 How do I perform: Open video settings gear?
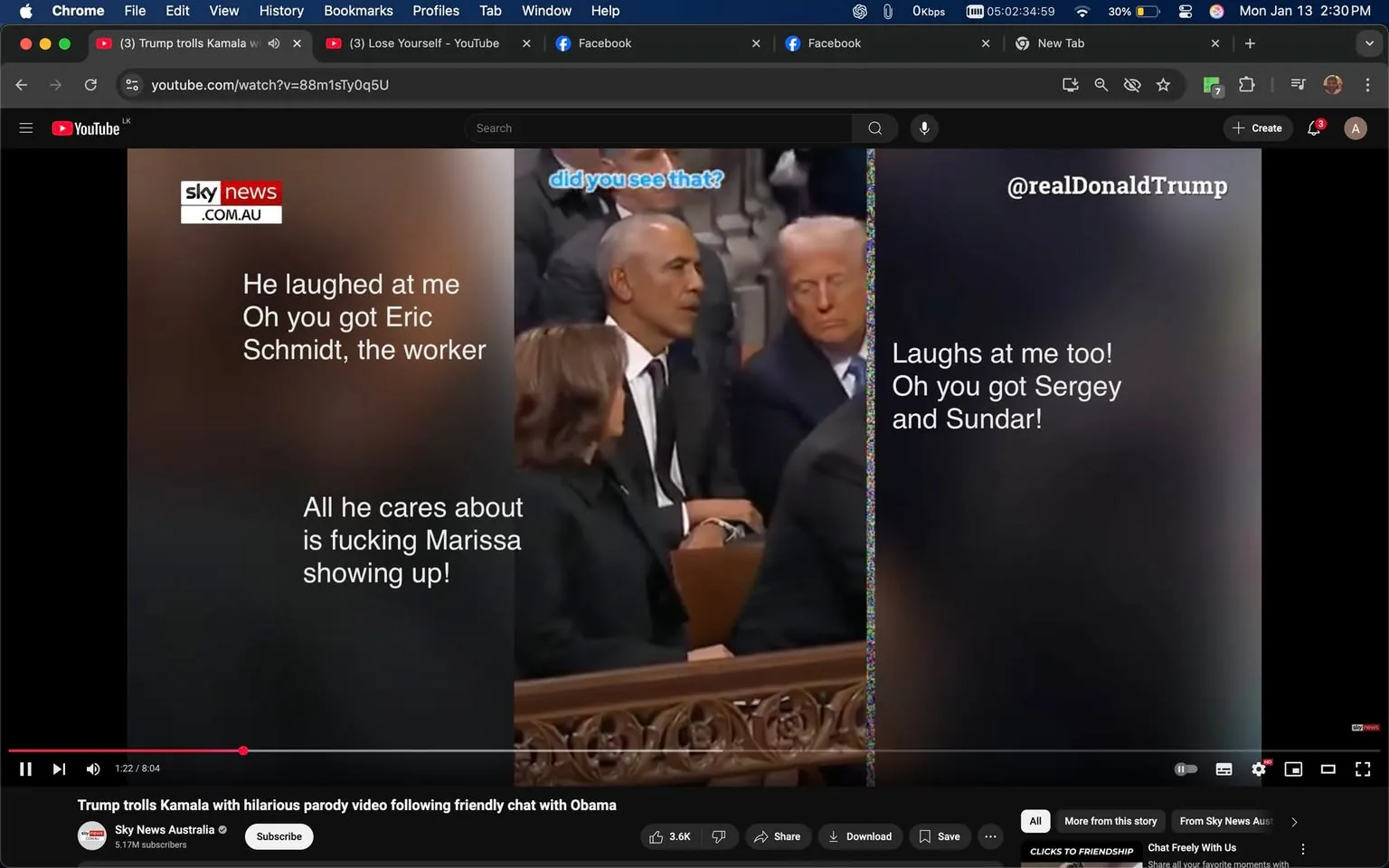pyautogui.click(x=1258, y=769)
